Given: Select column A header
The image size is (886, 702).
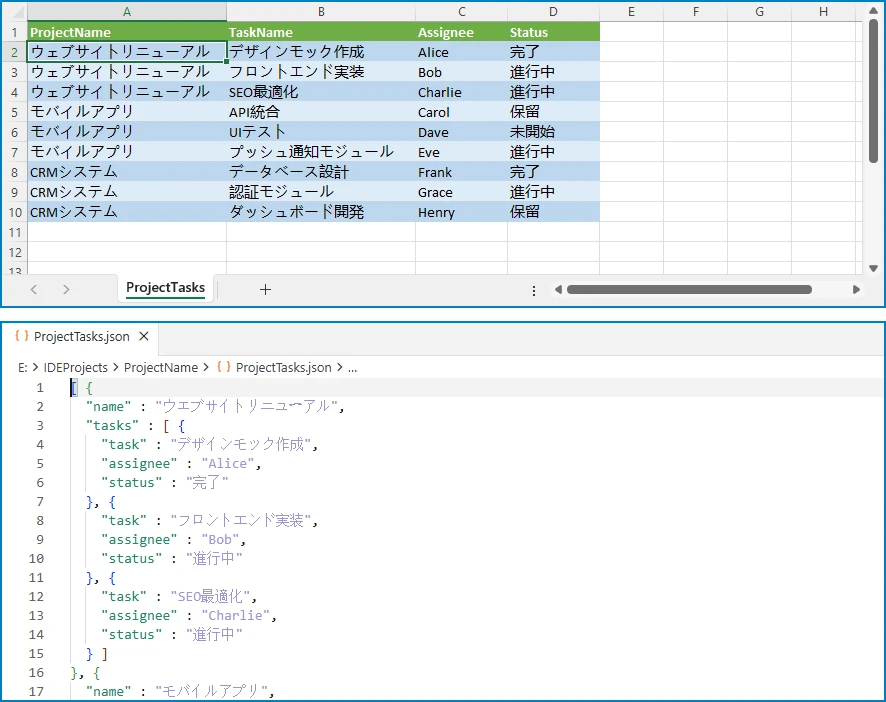Looking at the screenshot, I should pos(127,12).
